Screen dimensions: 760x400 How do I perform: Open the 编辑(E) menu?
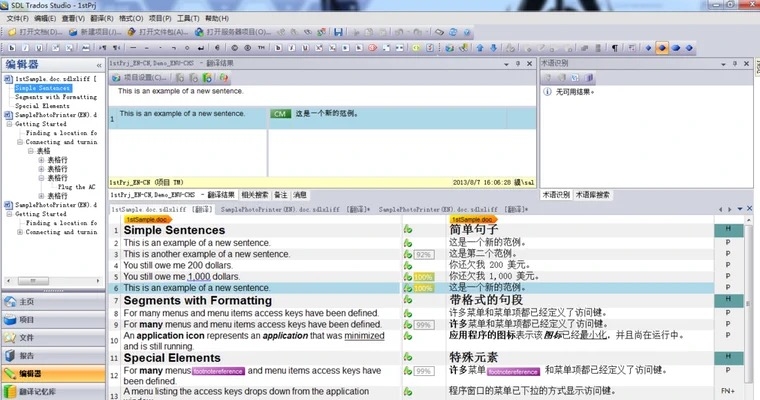coord(45,18)
